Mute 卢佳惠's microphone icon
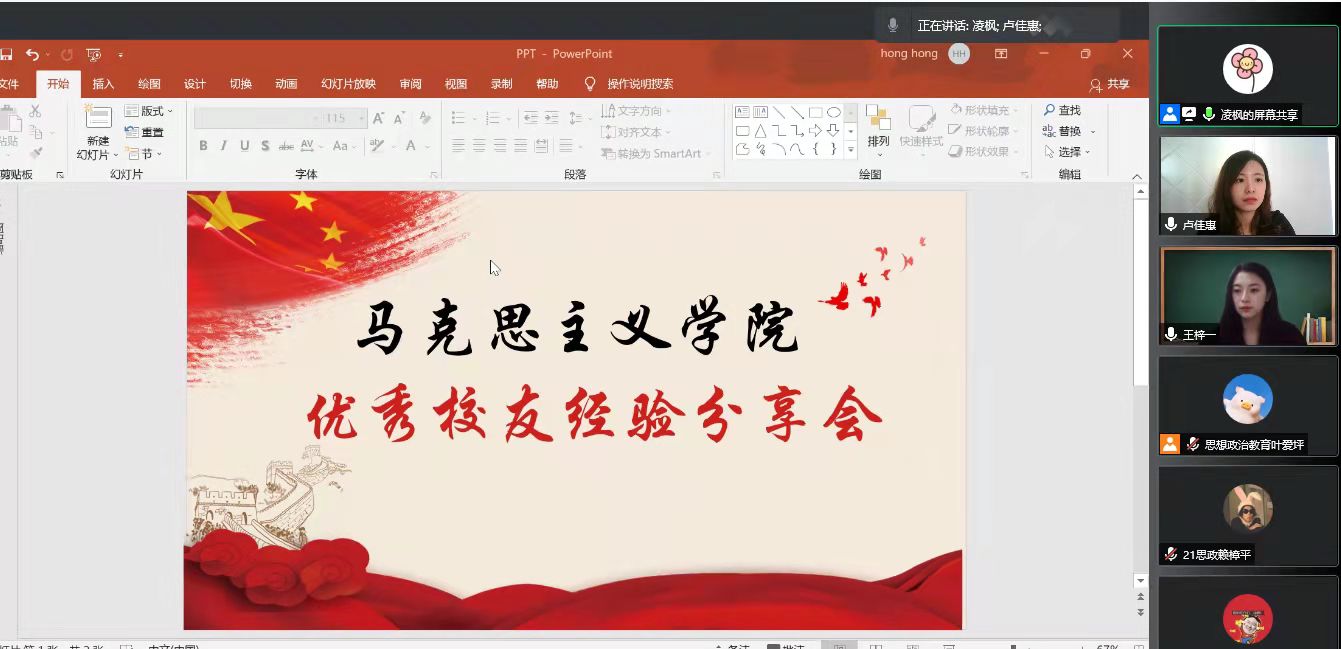This screenshot has height=649, width=1341. click(1170, 225)
